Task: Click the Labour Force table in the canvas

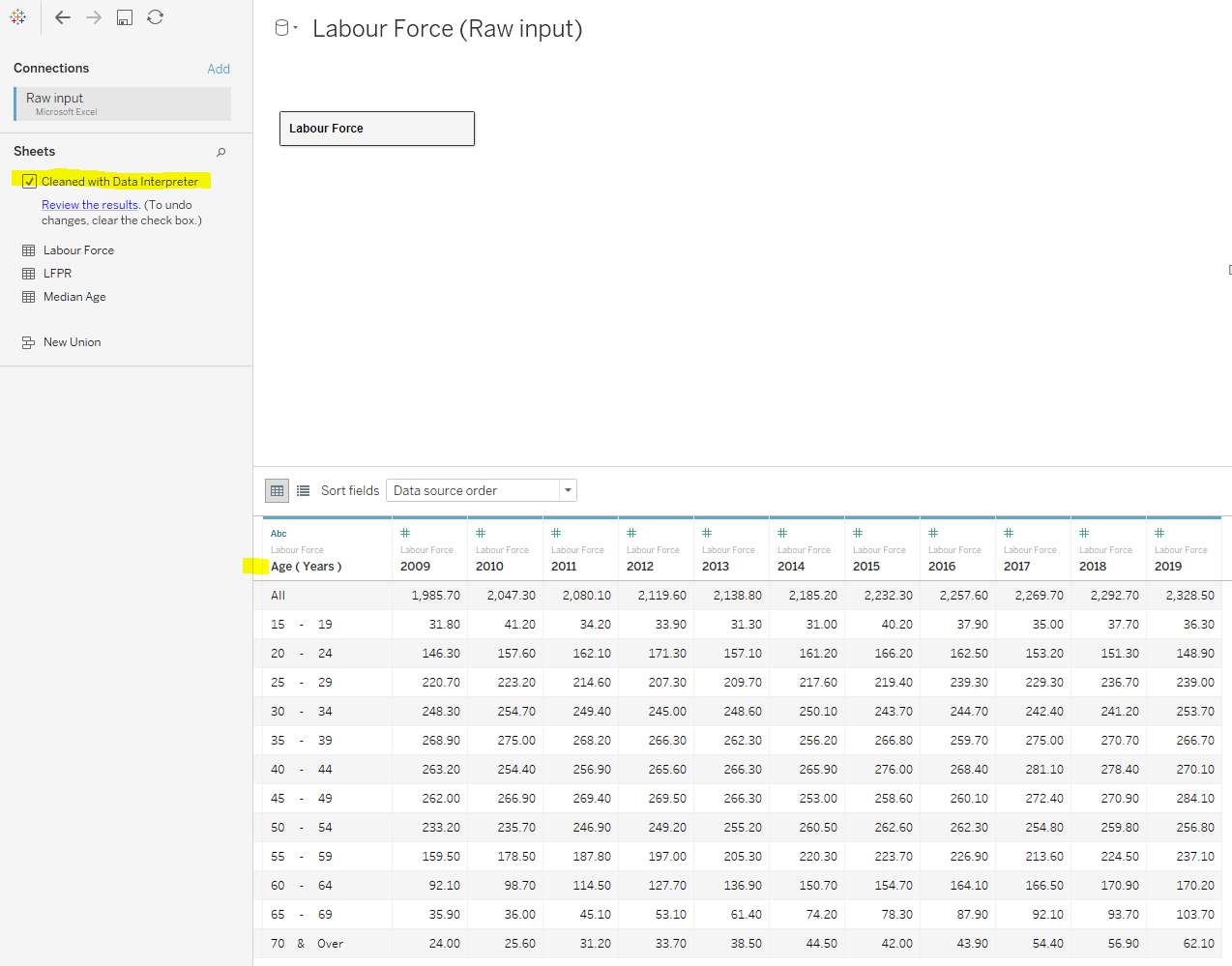Action: (x=376, y=128)
